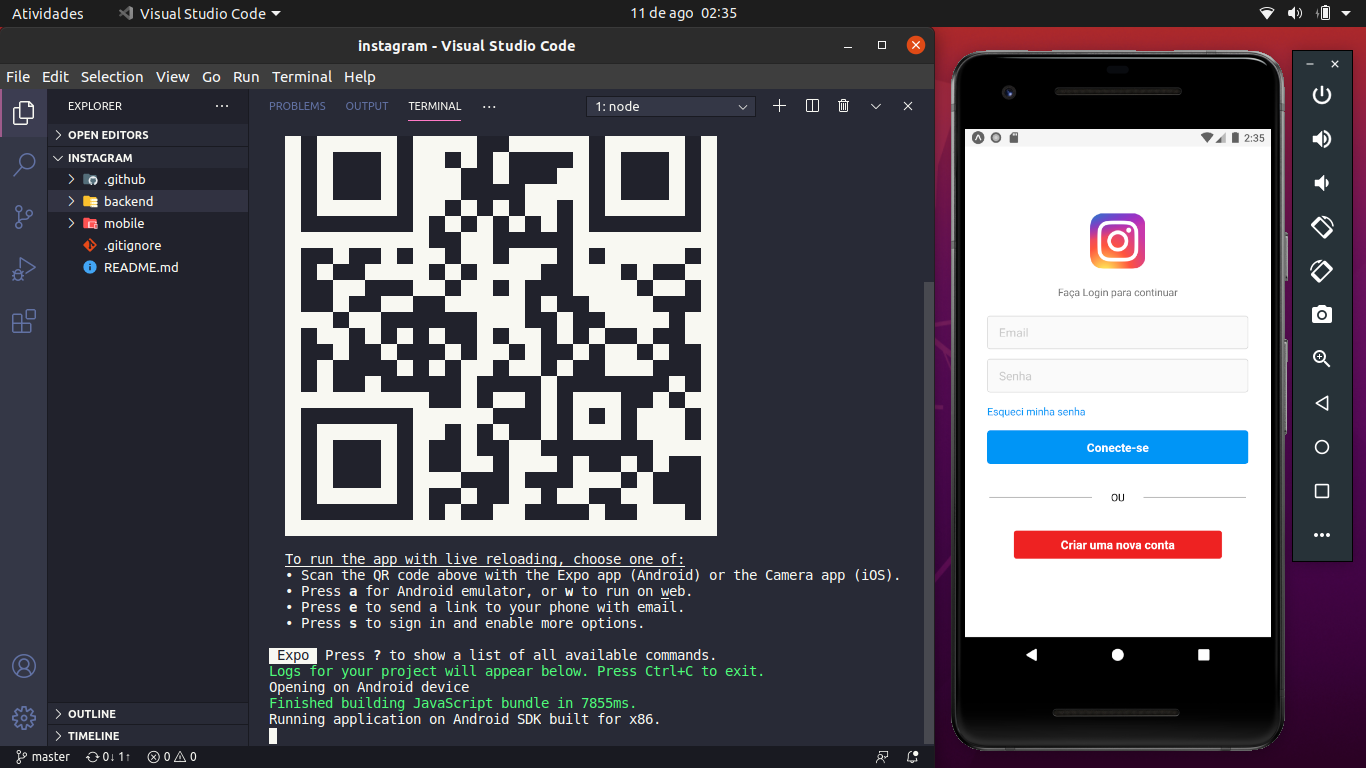Open notifications bell in status bar

pos(912,757)
